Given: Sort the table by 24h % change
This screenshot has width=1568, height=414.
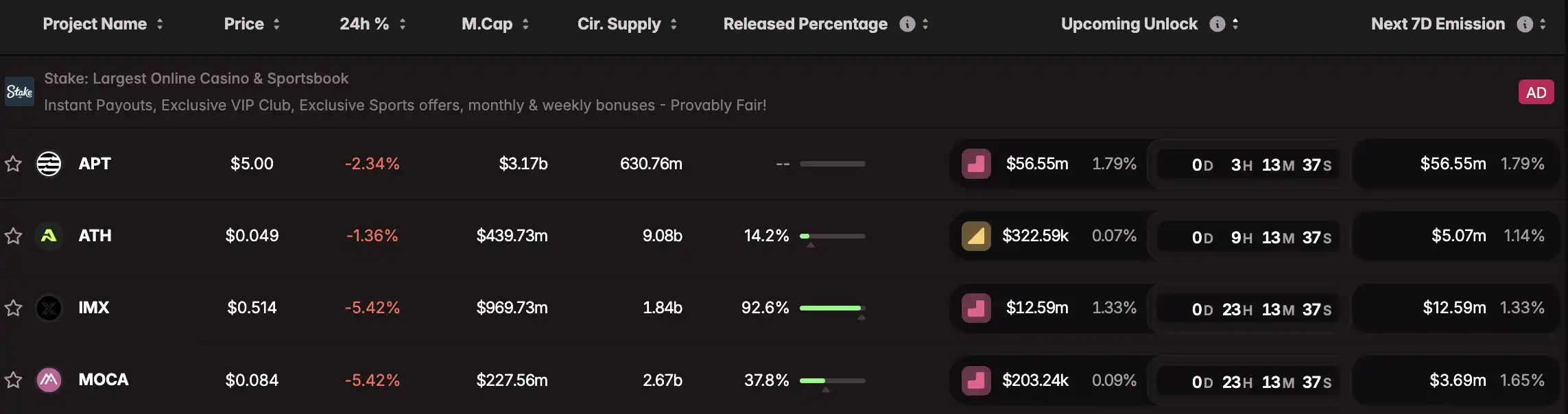Looking at the screenshot, I should click(372, 24).
